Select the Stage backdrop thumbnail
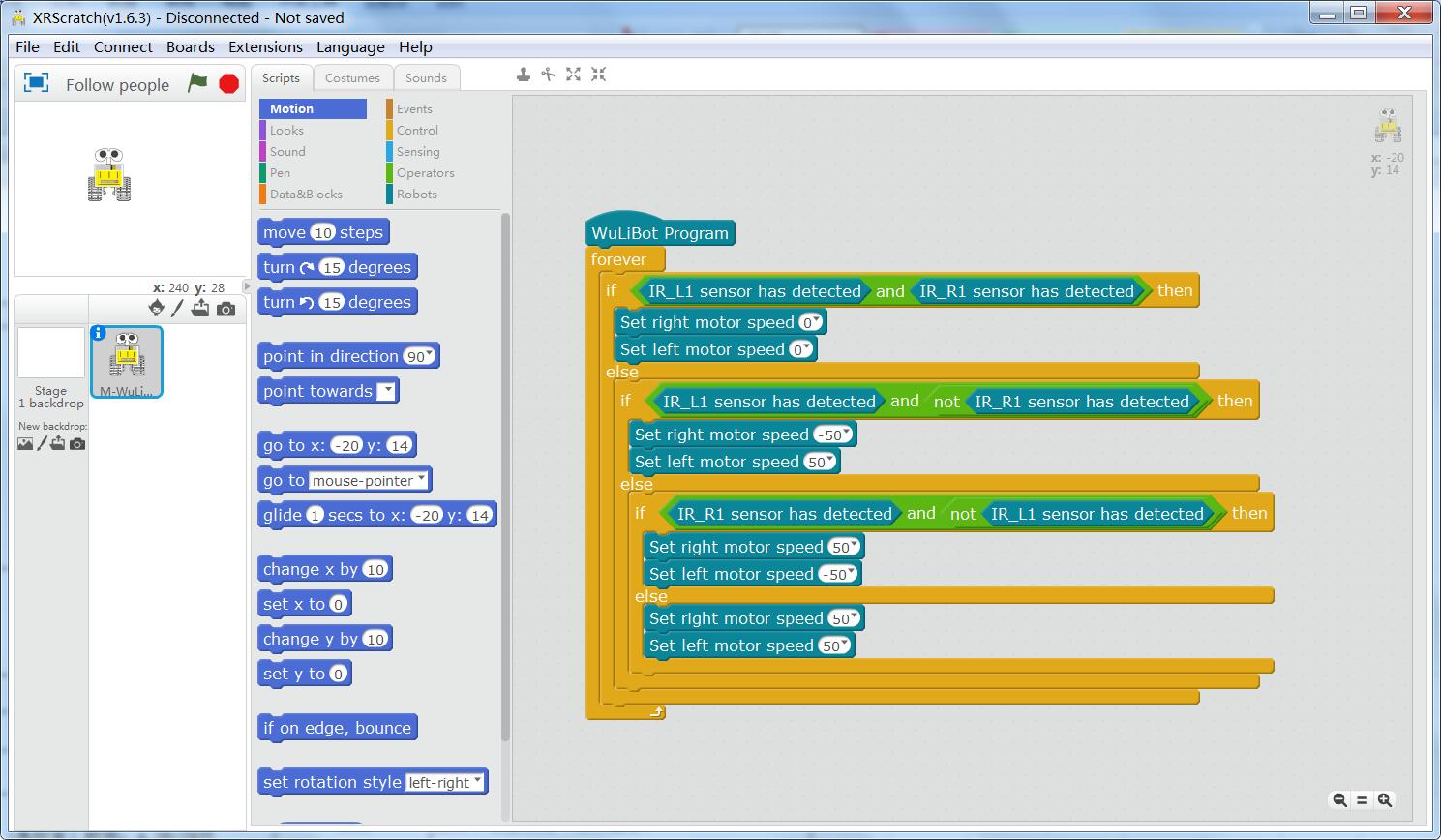Image resolution: width=1441 pixels, height=840 pixels. point(51,354)
